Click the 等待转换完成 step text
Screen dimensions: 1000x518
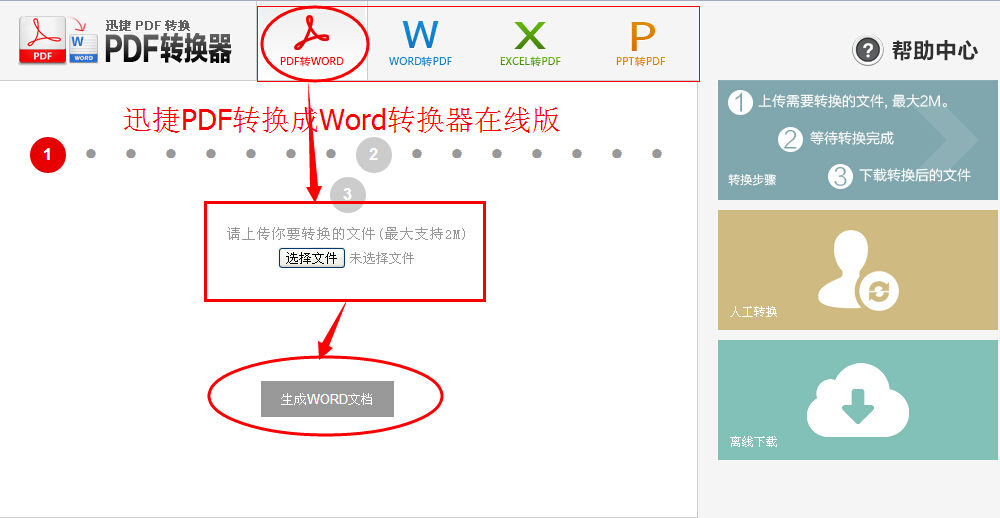852,138
